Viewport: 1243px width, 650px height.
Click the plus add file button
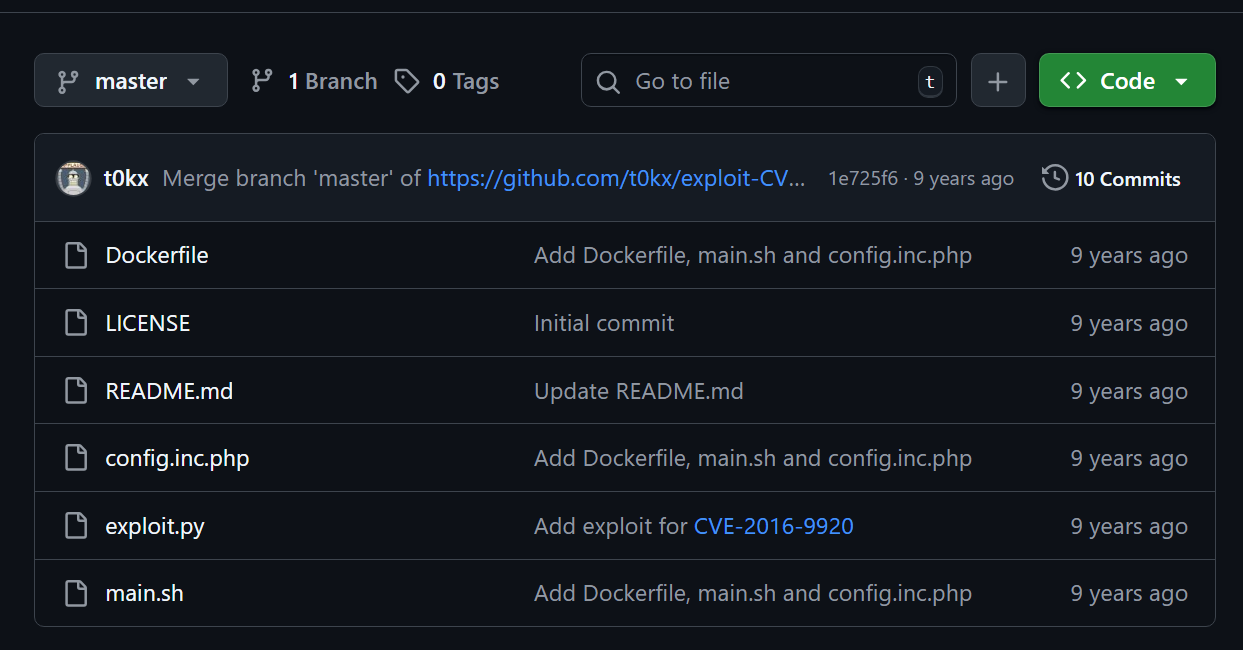pyautogui.click(x=998, y=81)
